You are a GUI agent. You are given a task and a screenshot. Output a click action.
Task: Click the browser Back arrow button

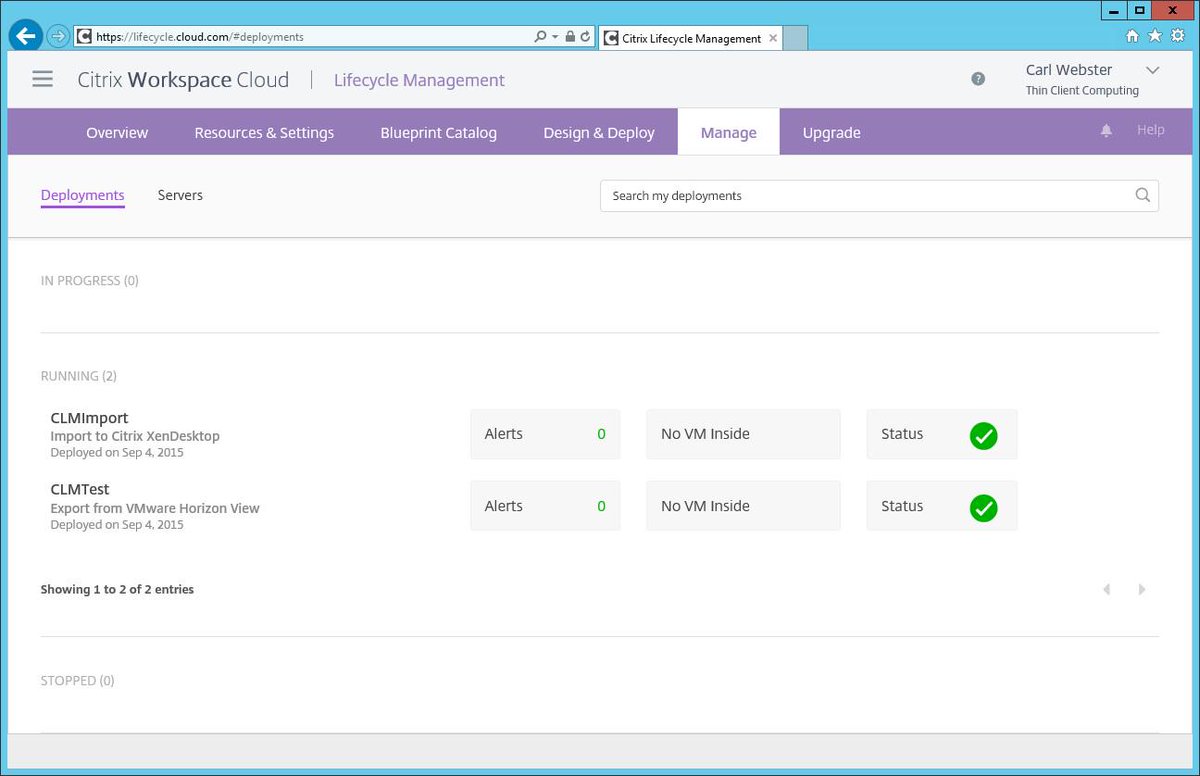click(x=25, y=36)
